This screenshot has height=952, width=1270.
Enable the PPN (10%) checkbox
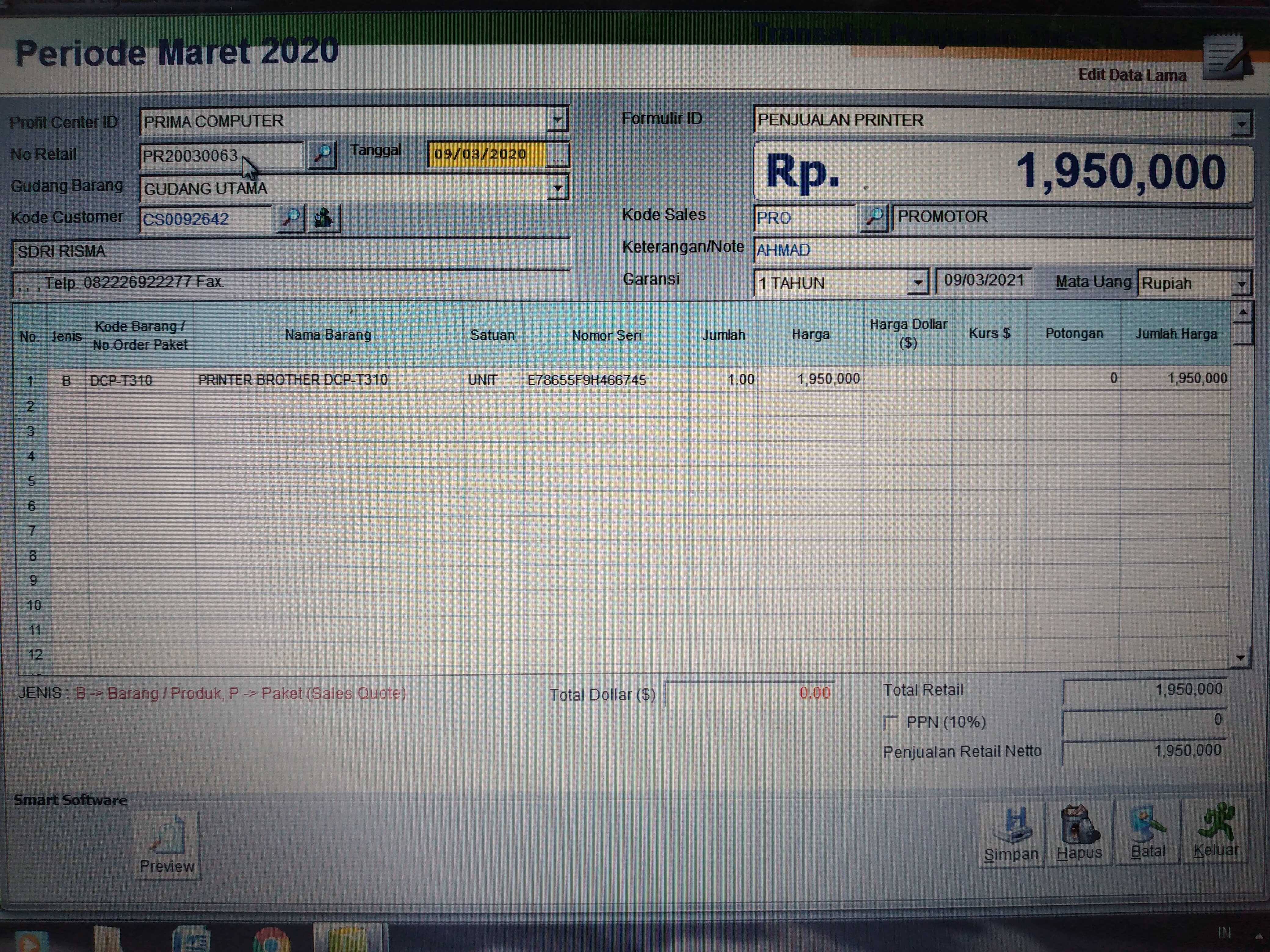pos(891,722)
